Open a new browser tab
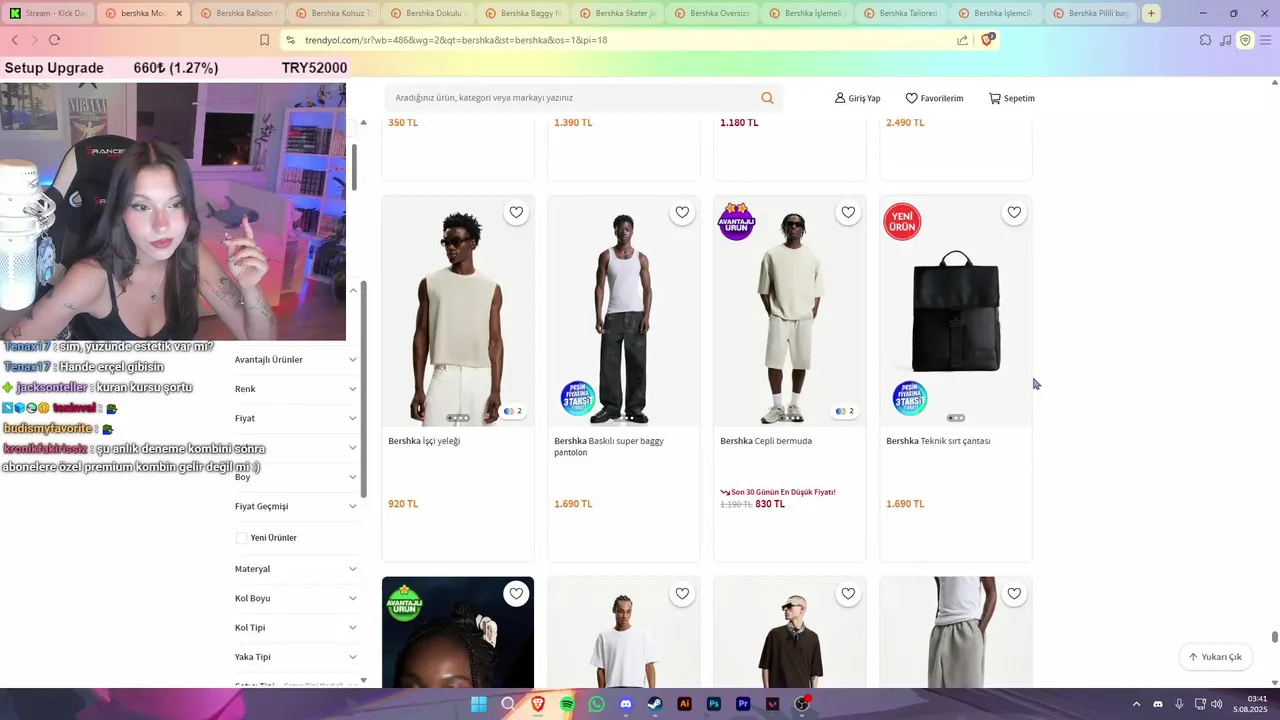The width and height of the screenshot is (1280, 720). coord(1151,13)
